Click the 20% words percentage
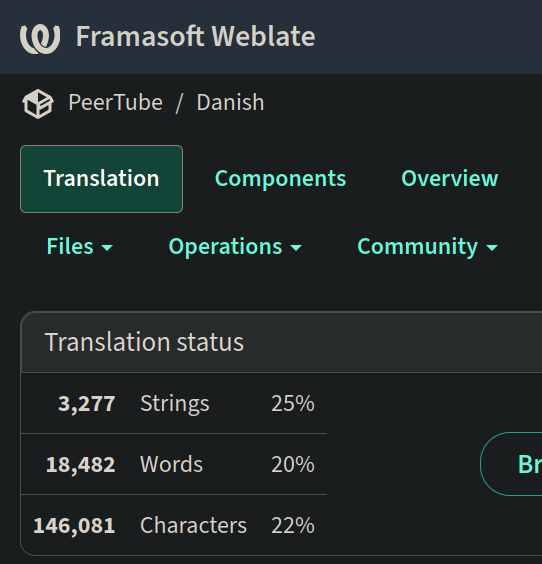542x564 pixels. 293,464
